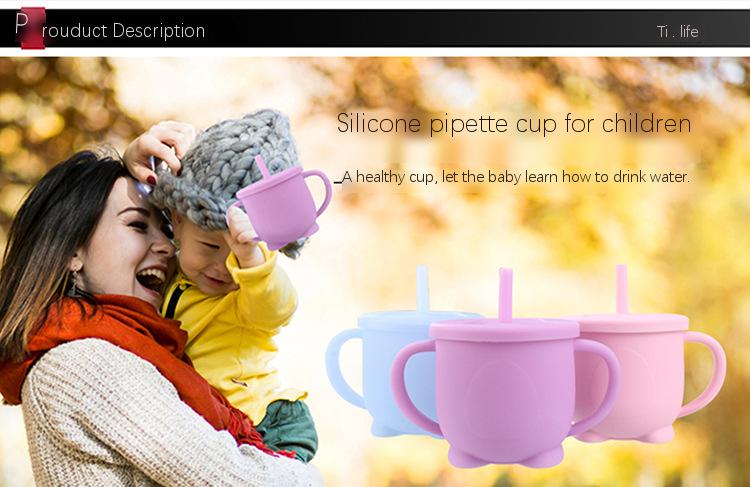Click the red P logo square

[x=33, y=28]
